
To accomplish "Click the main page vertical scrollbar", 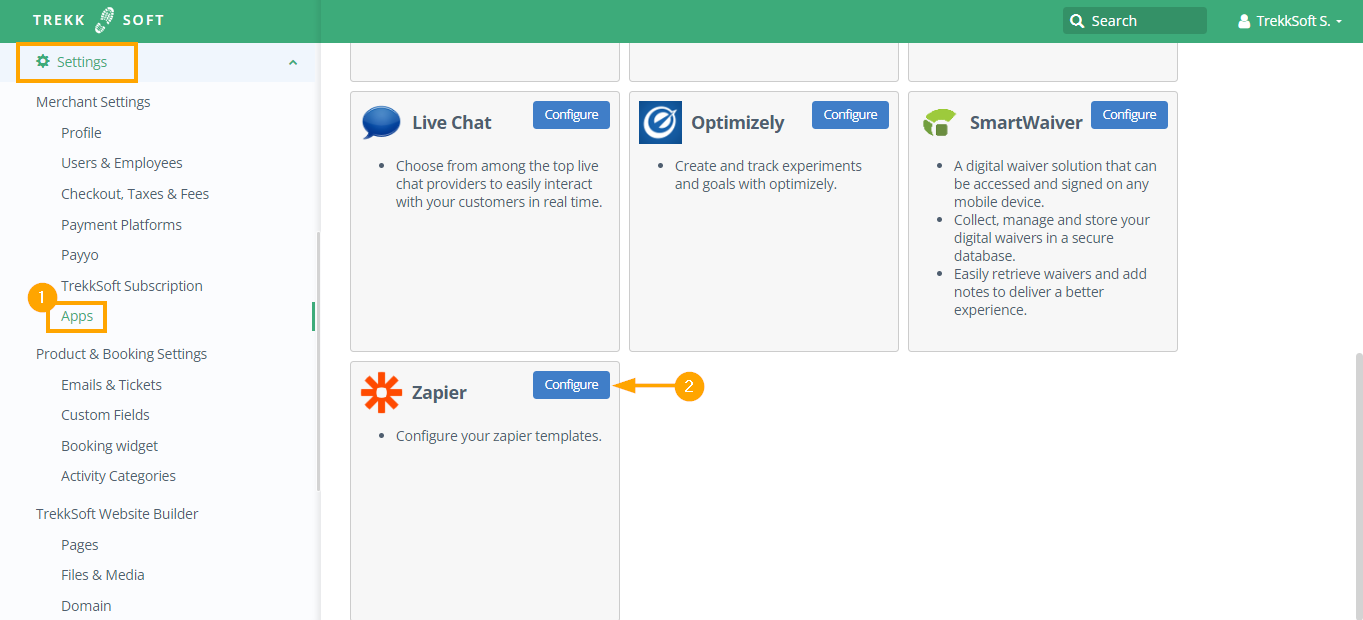I will (1356, 480).
